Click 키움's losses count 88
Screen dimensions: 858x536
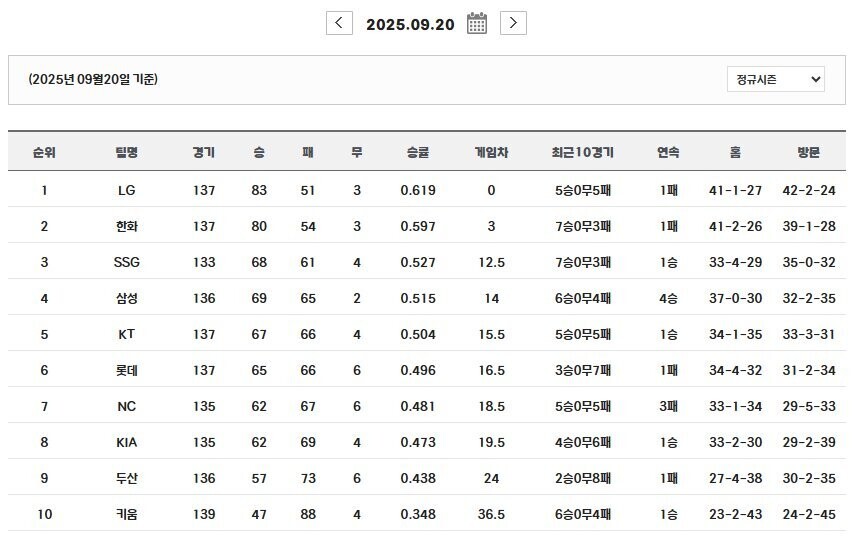308,514
